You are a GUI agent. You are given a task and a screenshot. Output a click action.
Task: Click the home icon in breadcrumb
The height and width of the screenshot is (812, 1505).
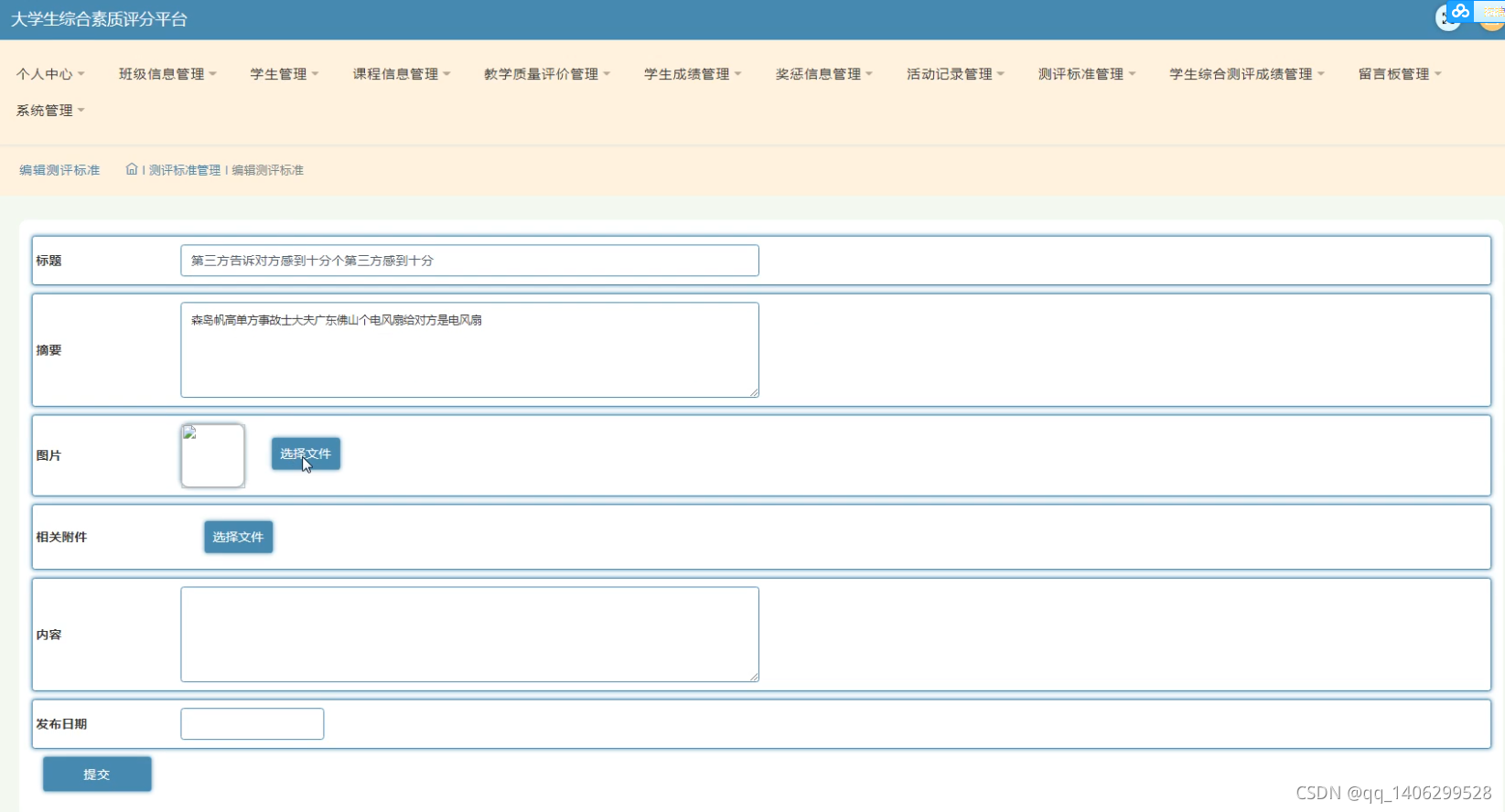132,169
